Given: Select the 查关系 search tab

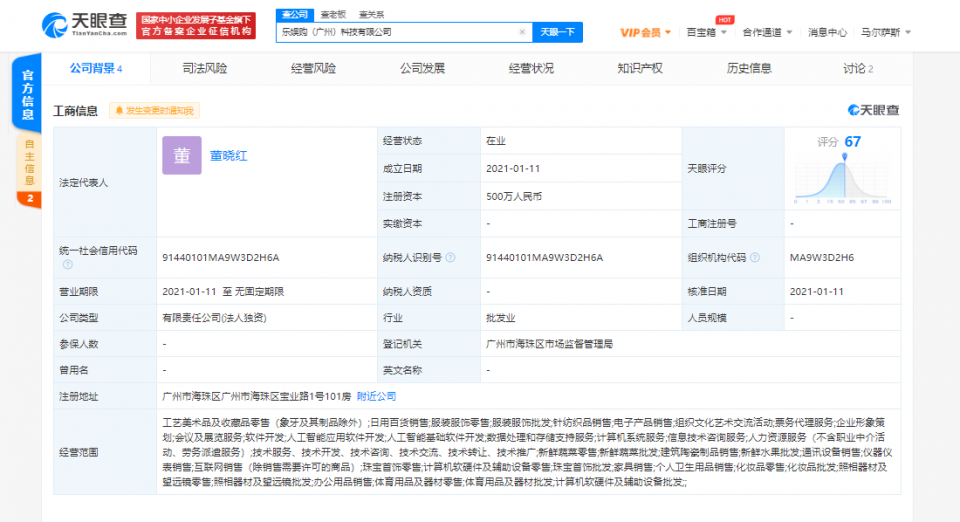Looking at the screenshot, I should click(371, 14).
